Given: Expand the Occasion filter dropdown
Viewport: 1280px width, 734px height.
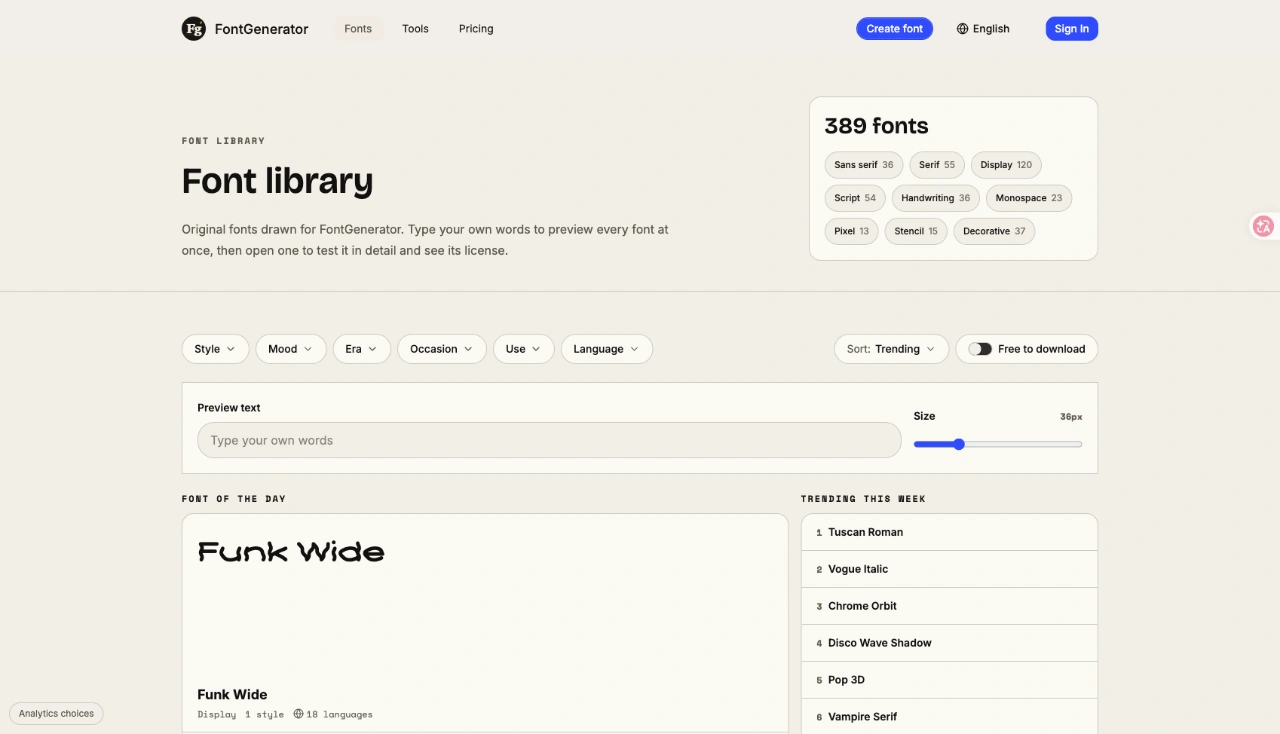Looking at the screenshot, I should click(442, 349).
